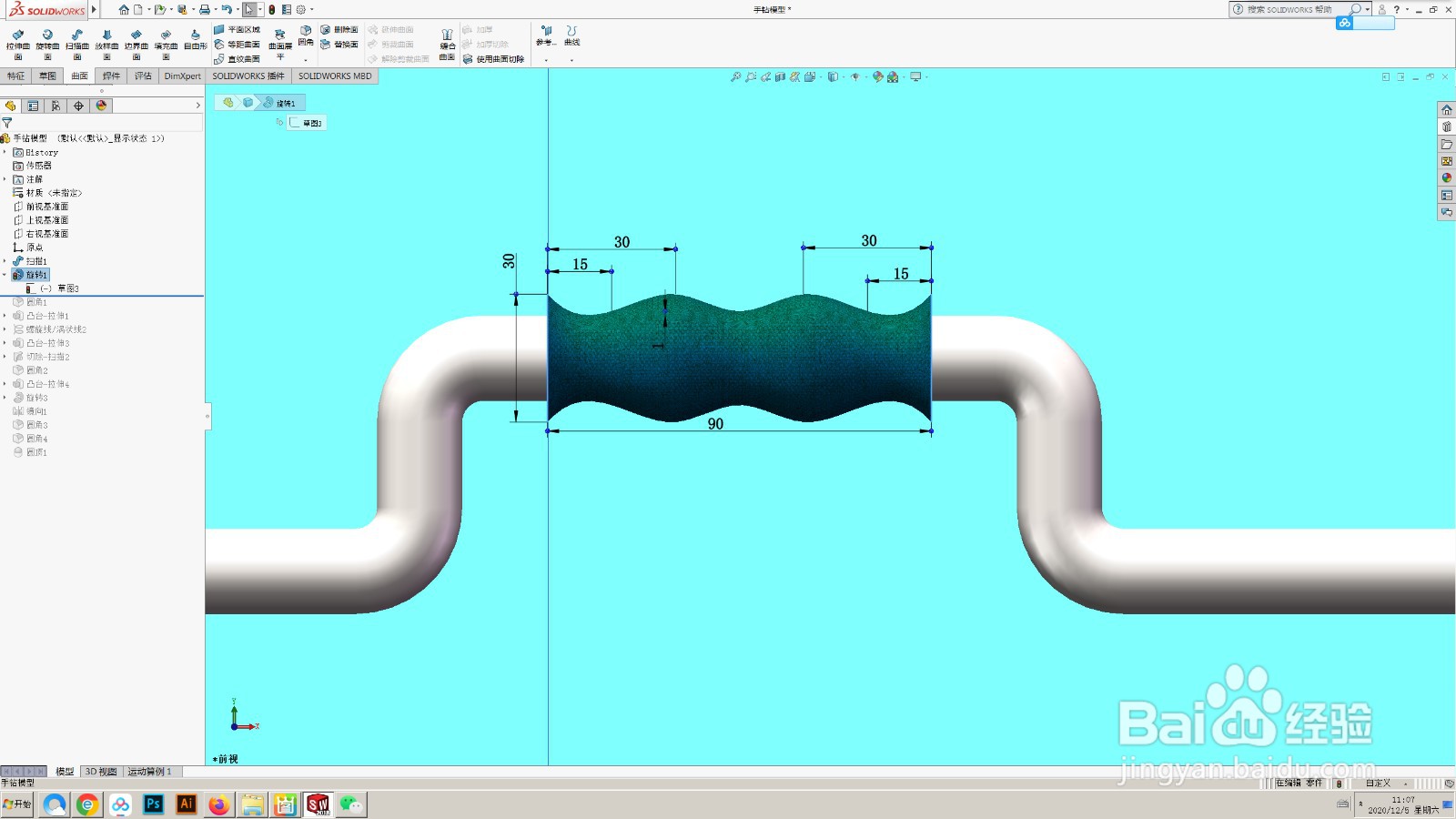The height and width of the screenshot is (819, 1456).
Task: Select the 放样曲面 lofted surface tool
Action: 106,44
